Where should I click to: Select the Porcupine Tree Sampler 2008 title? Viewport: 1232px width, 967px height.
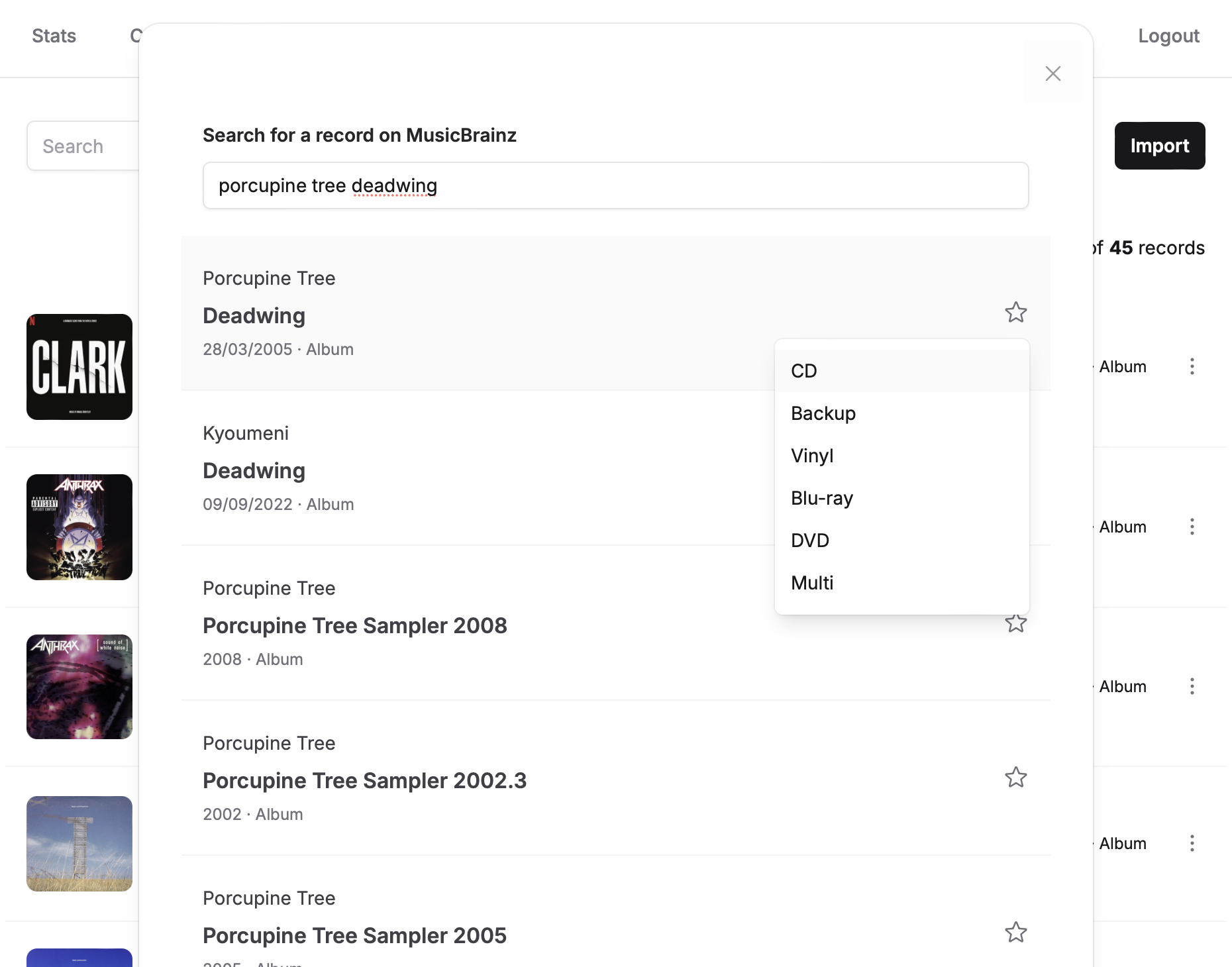355,626
